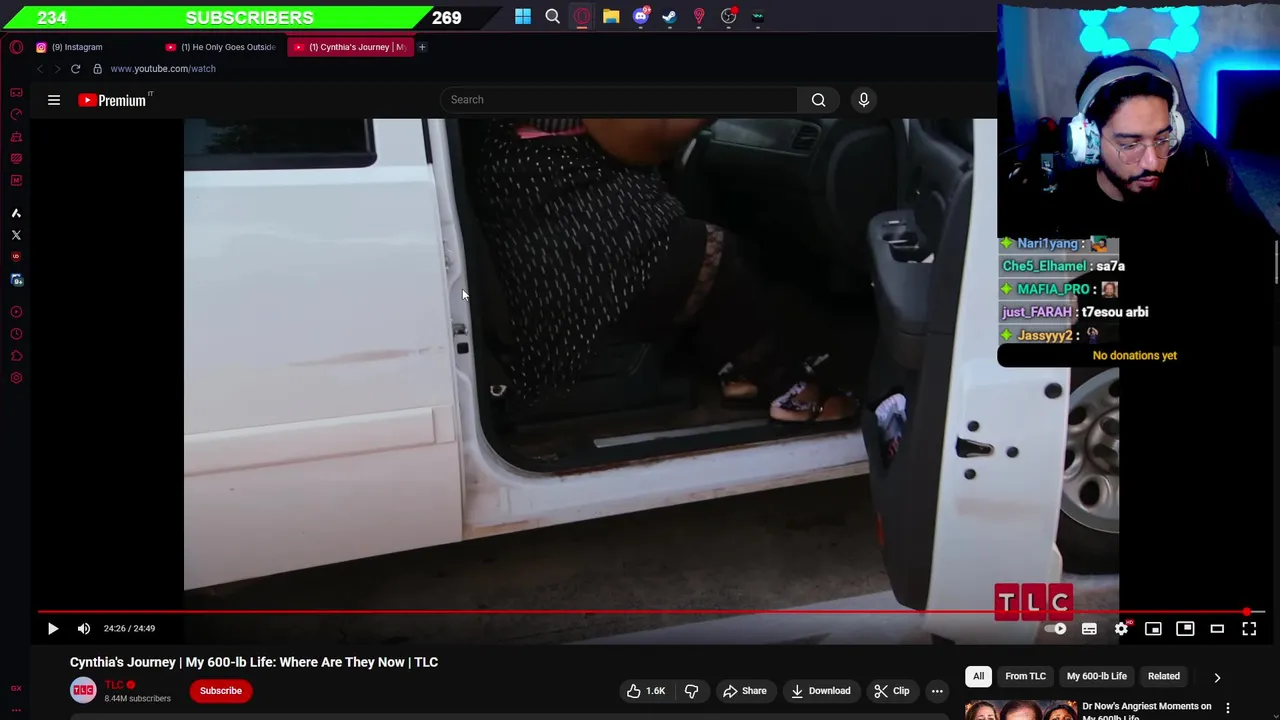Open Steam from taskbar
The width and height of the screenshot is (1280, 720).
tap(670, 16)
